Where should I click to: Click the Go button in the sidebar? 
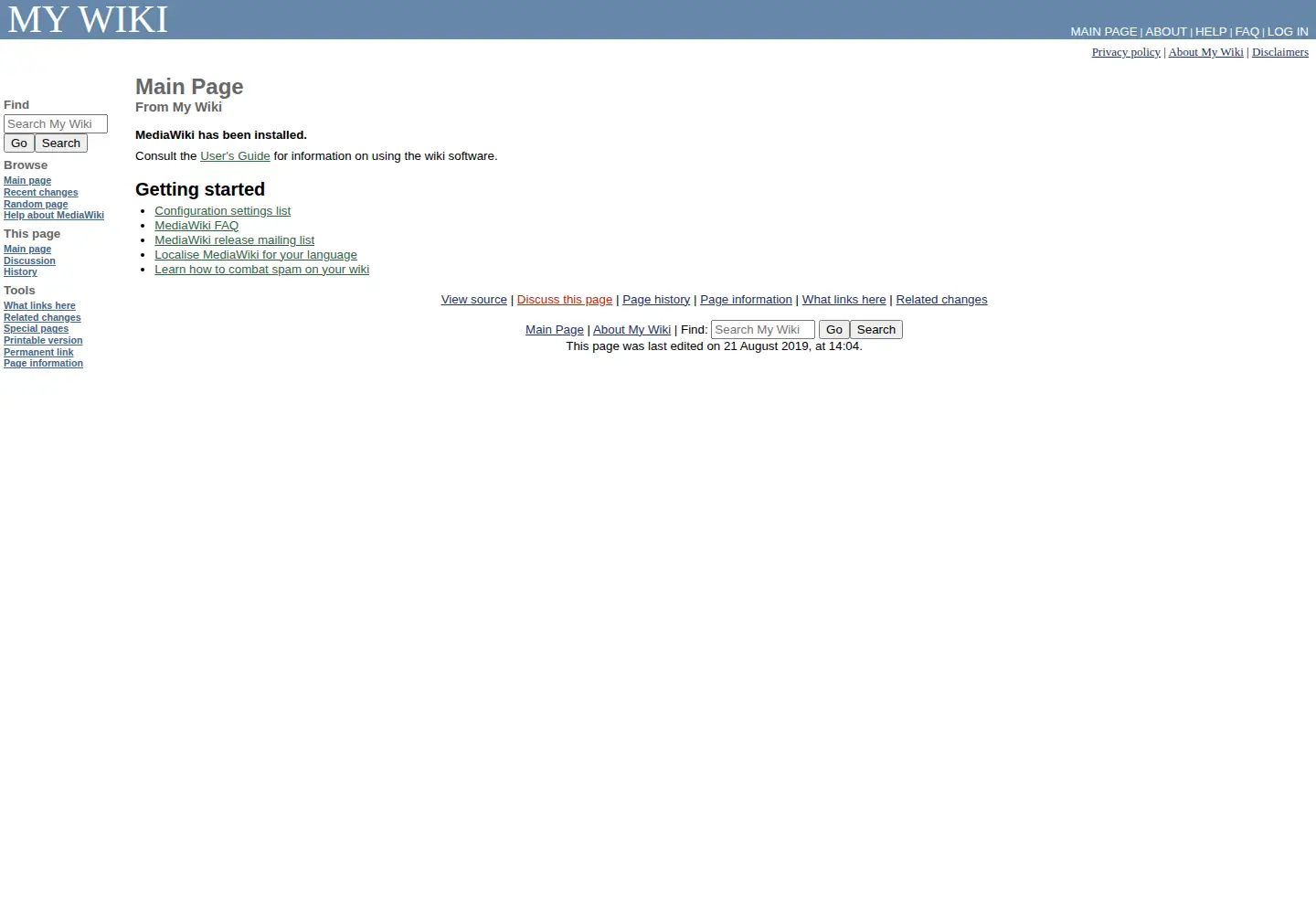click(x=19, y=143)
